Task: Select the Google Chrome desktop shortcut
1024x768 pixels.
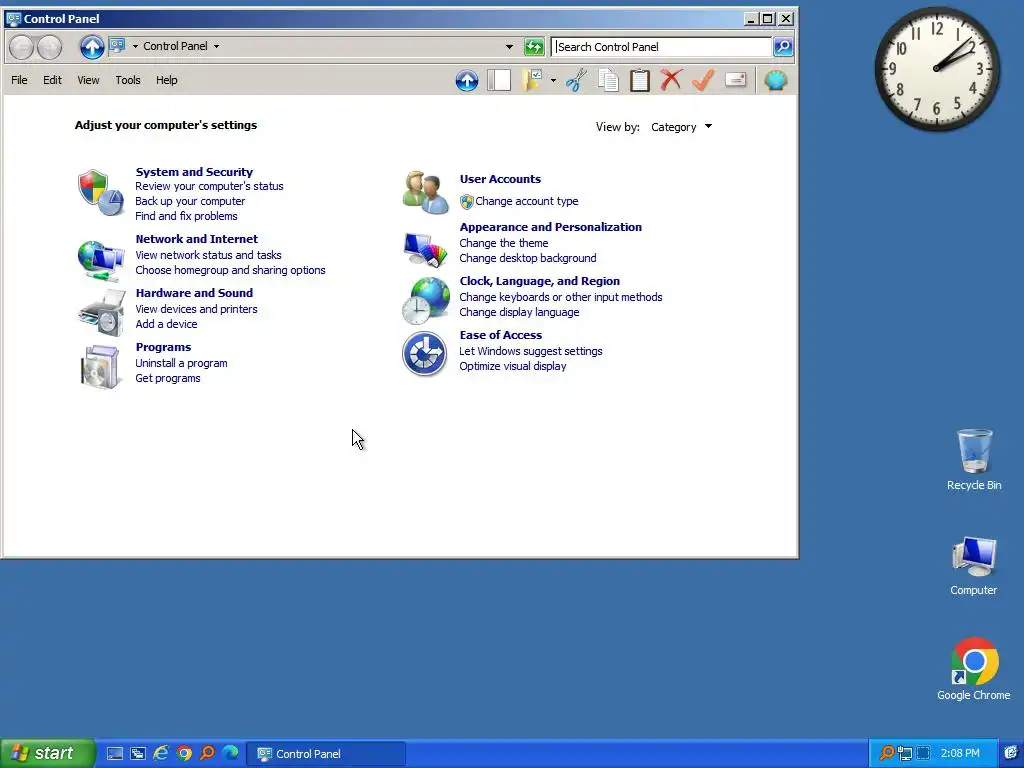Action: (x=974, y=669)
